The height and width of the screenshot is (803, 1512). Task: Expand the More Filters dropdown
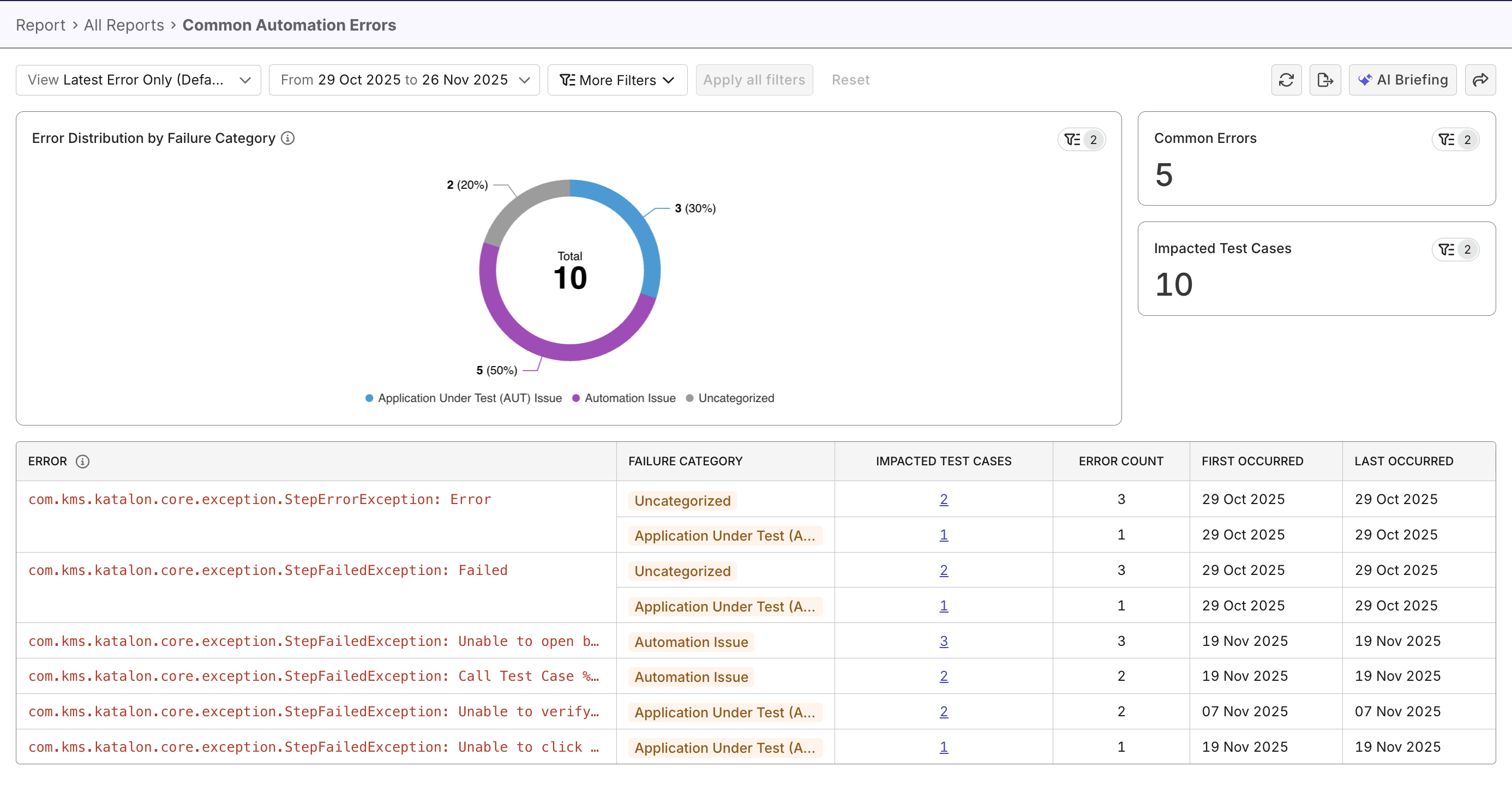coord(617,80)
